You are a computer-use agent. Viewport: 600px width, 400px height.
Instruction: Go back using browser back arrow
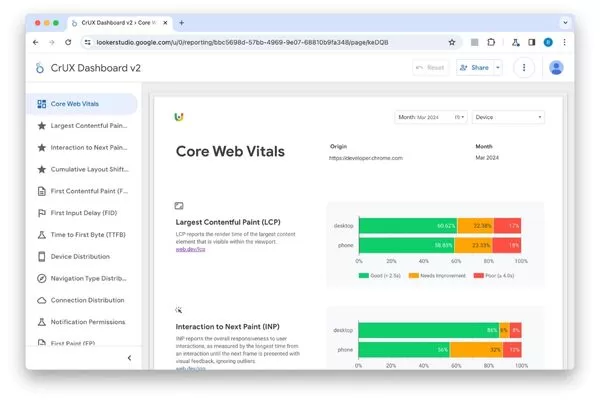36,42
